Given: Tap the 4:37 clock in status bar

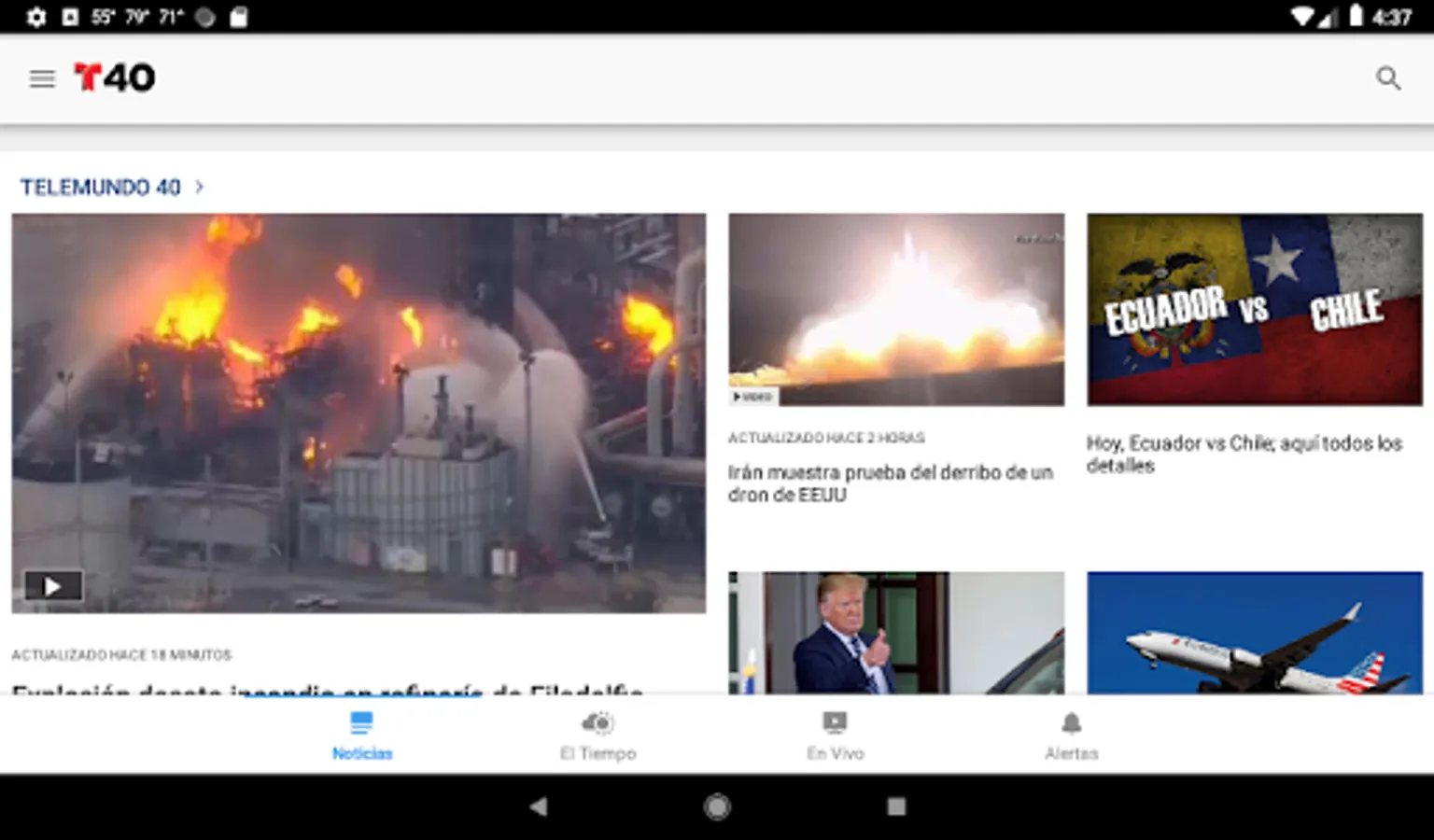Looking at the screenshot, I should click(x=1391, y=17).
